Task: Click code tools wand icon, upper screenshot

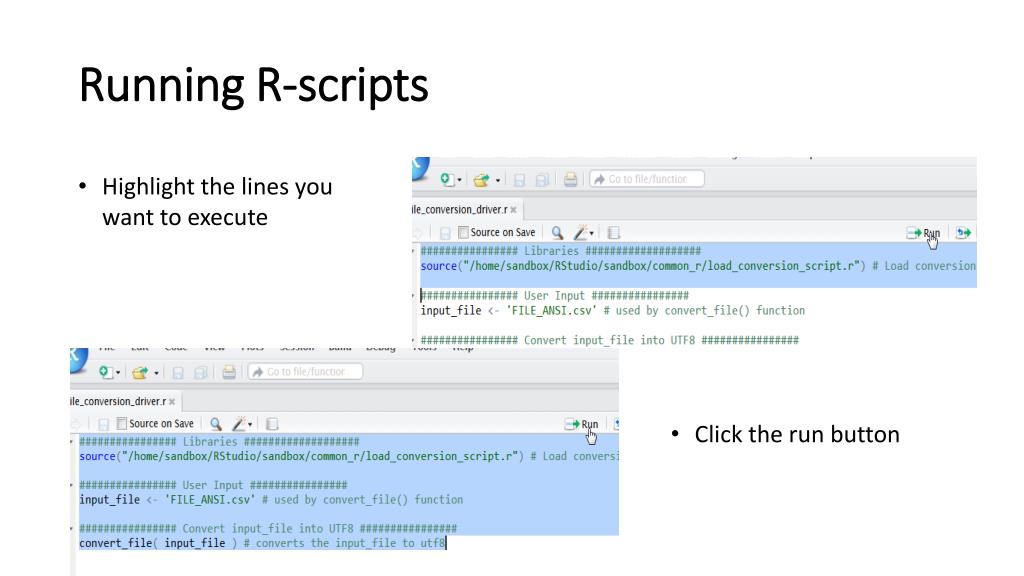Action: [580, 232]
